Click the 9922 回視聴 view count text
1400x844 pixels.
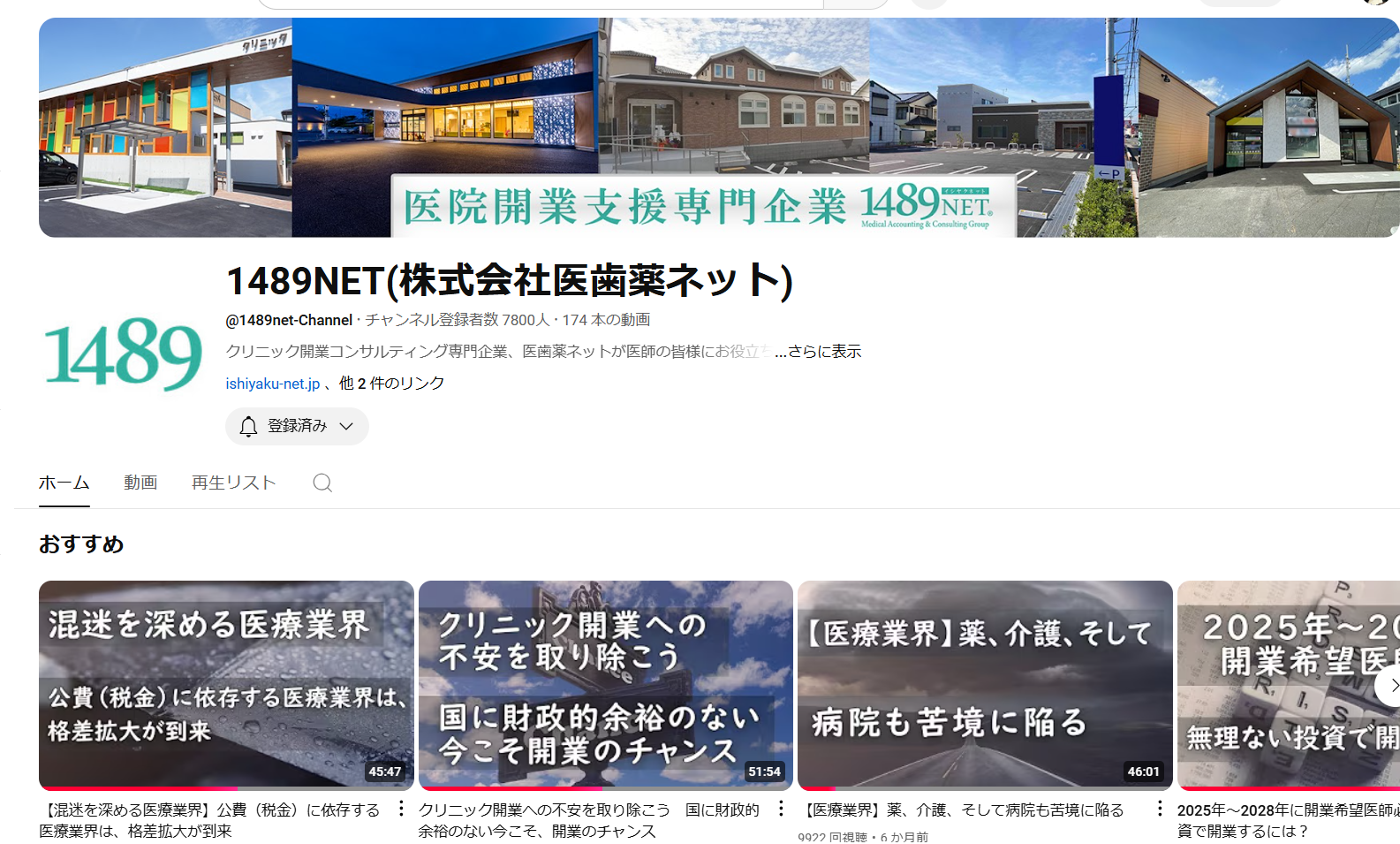[832, 837]
